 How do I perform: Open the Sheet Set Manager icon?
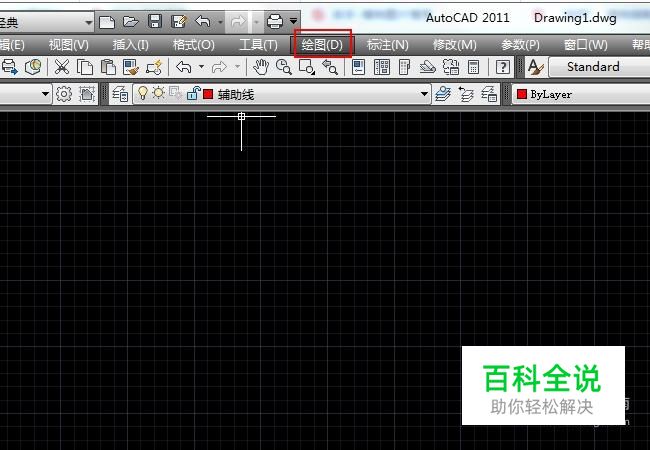click(427, 67)
